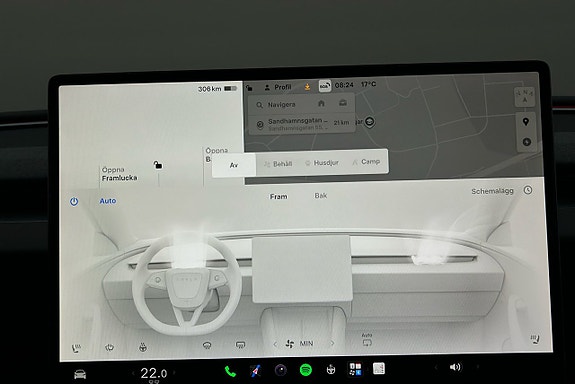The height and width of the screenshot is (384, 575).
Task: Tap the 22.0 temperature setting
Action: [154, 373]
